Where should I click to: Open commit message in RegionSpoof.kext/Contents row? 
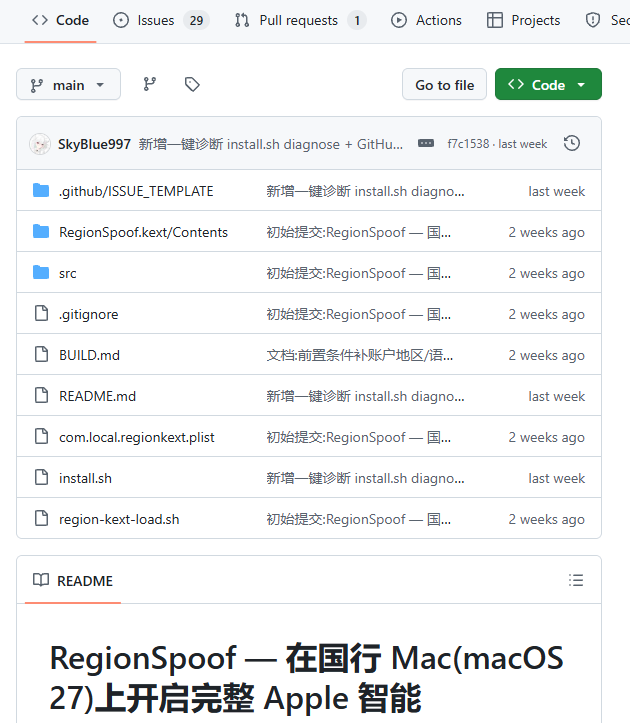[x=358, y=232]
